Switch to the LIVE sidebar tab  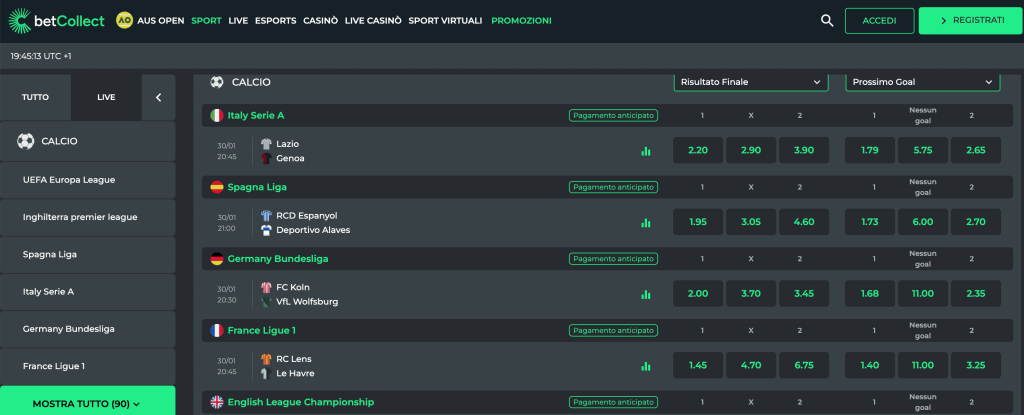106,97
